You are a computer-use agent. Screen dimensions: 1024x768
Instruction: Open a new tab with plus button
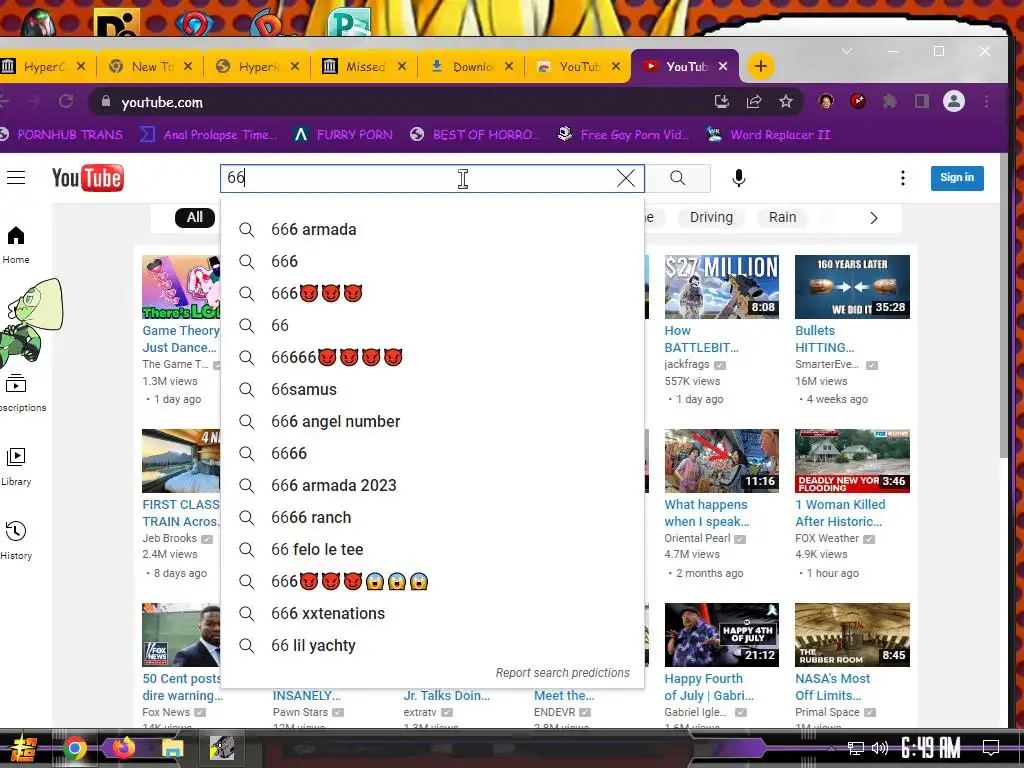tap(760, 66)
